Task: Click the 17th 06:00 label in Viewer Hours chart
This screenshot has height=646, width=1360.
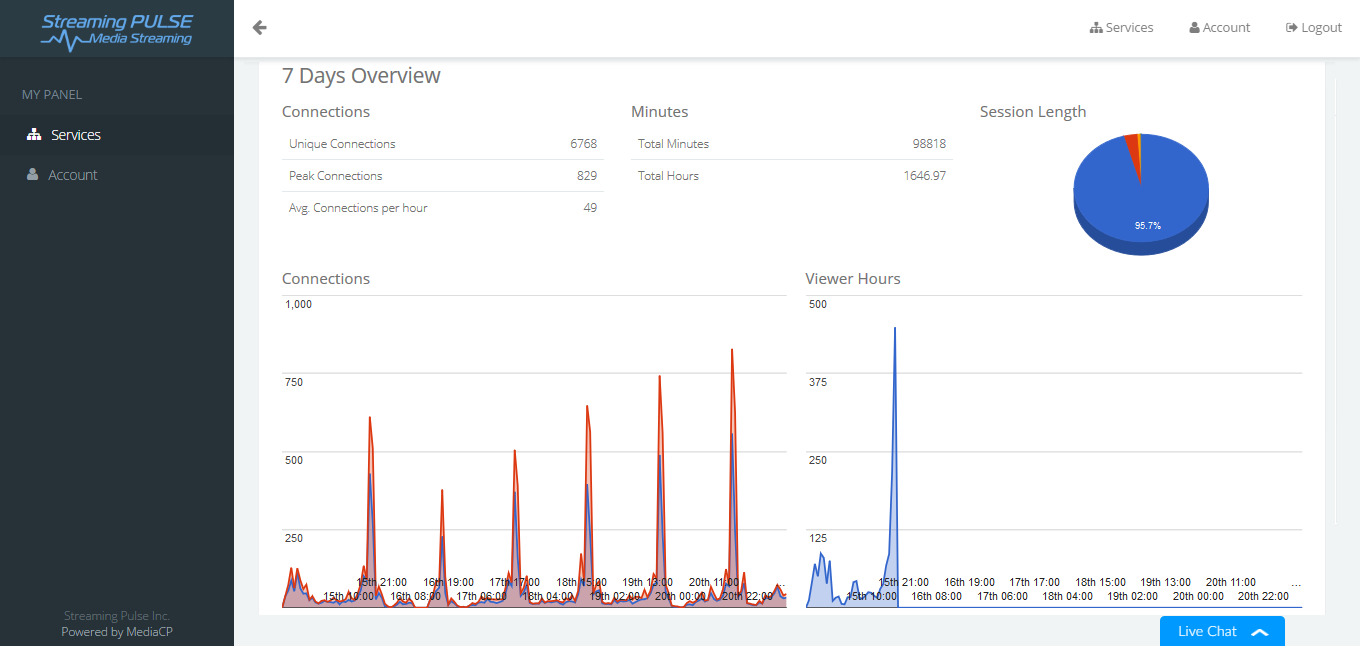Action: coord(1003,596)
